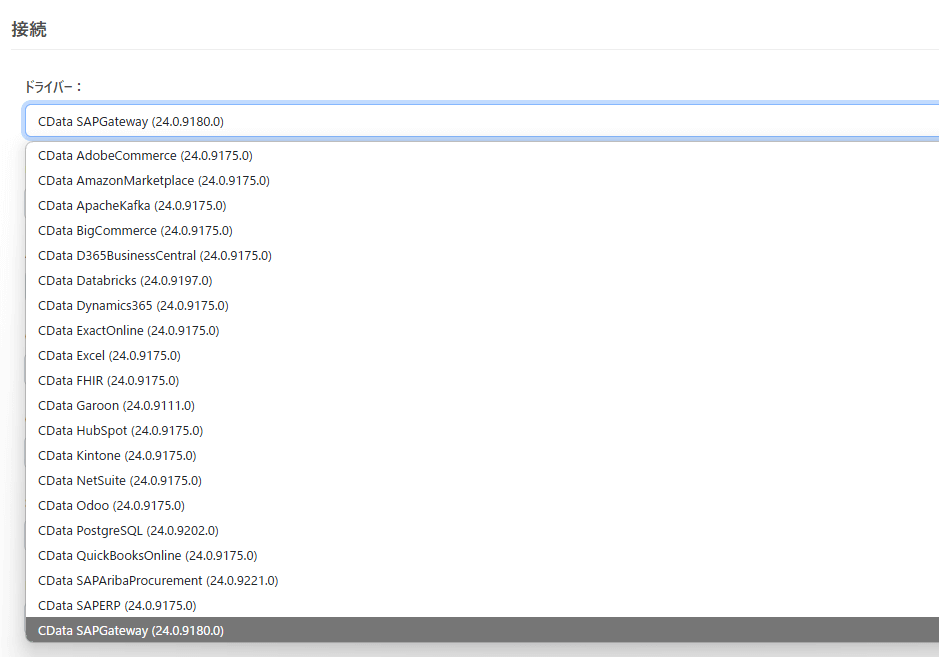Select CData ExactOnline (24.0.9175.0)

(482, 331)
